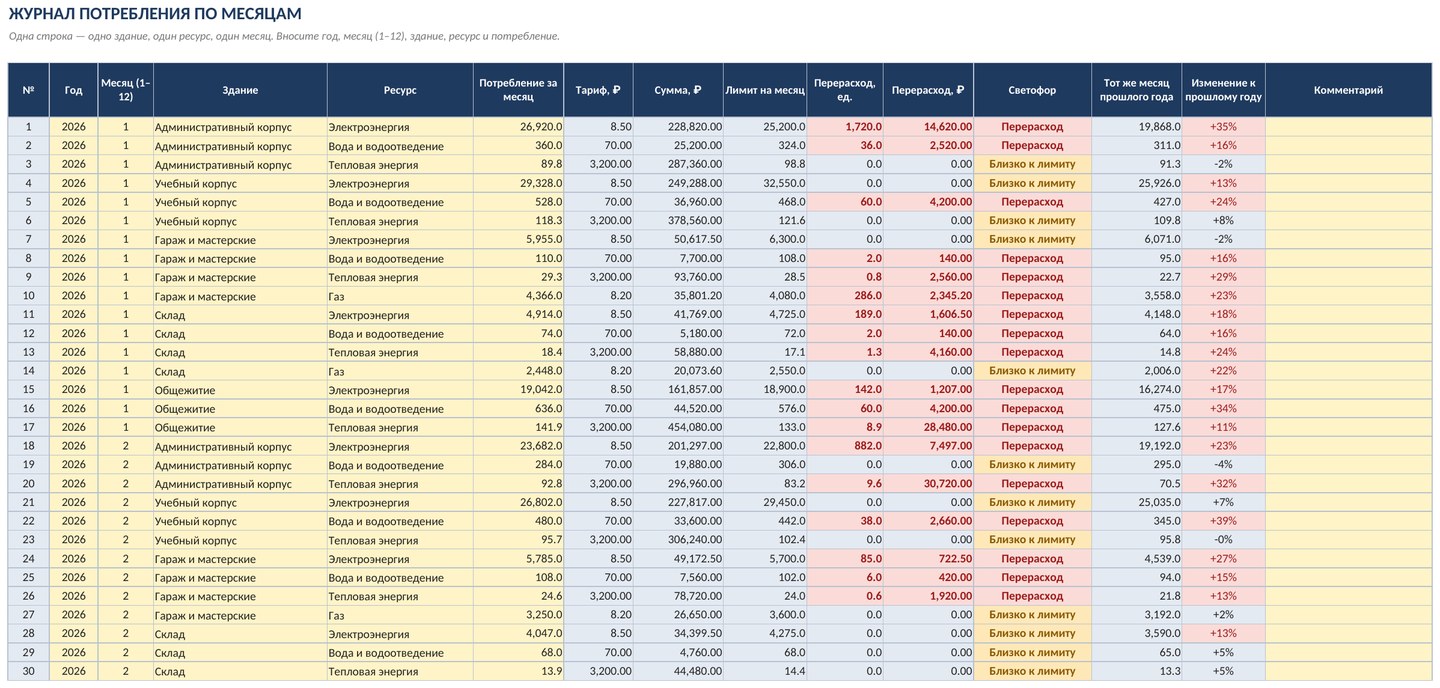Click the «Ресурс» column header

click(400, 90)
